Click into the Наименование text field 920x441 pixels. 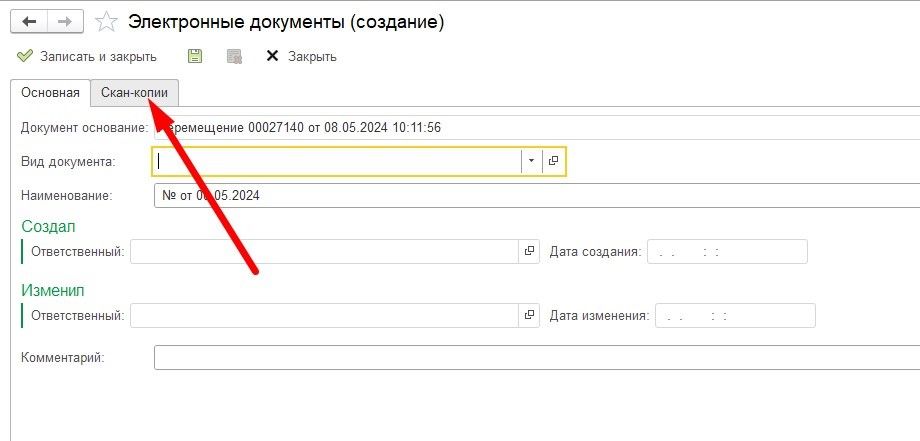pos(536,196)
